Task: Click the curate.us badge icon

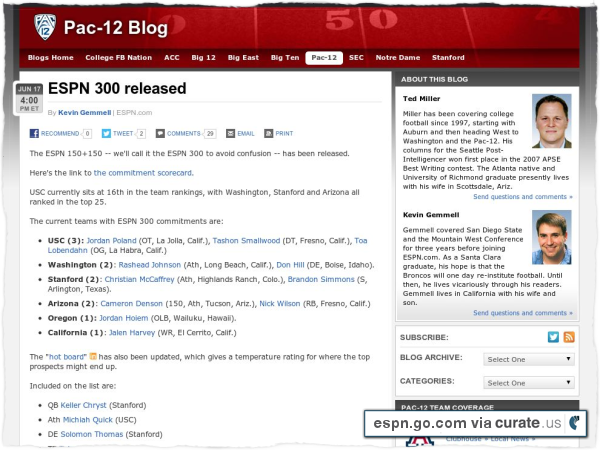Action: click(x=574, y=423)
